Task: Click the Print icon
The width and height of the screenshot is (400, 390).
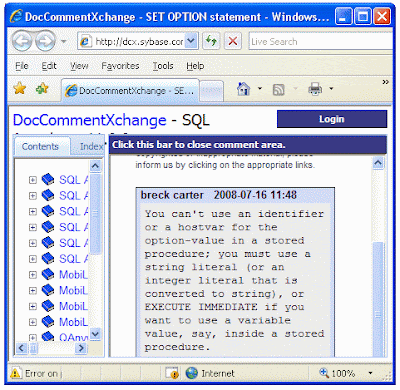Action: (x=315, y=89)
